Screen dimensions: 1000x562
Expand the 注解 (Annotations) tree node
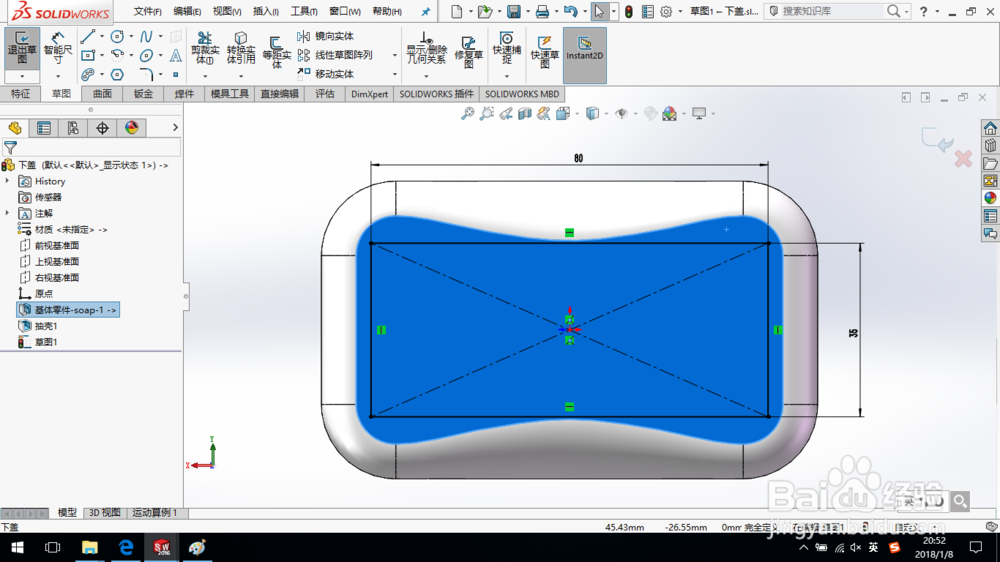7,213
